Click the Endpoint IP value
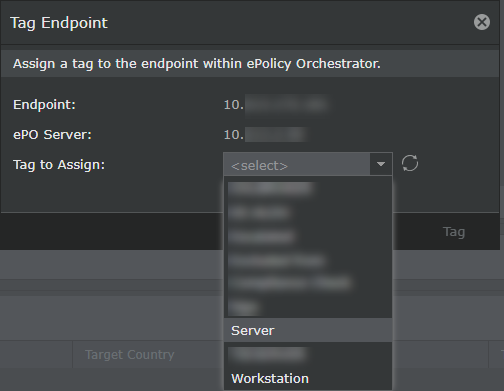The width and height of the screenshot is (504, 391). tap(275, 105)
